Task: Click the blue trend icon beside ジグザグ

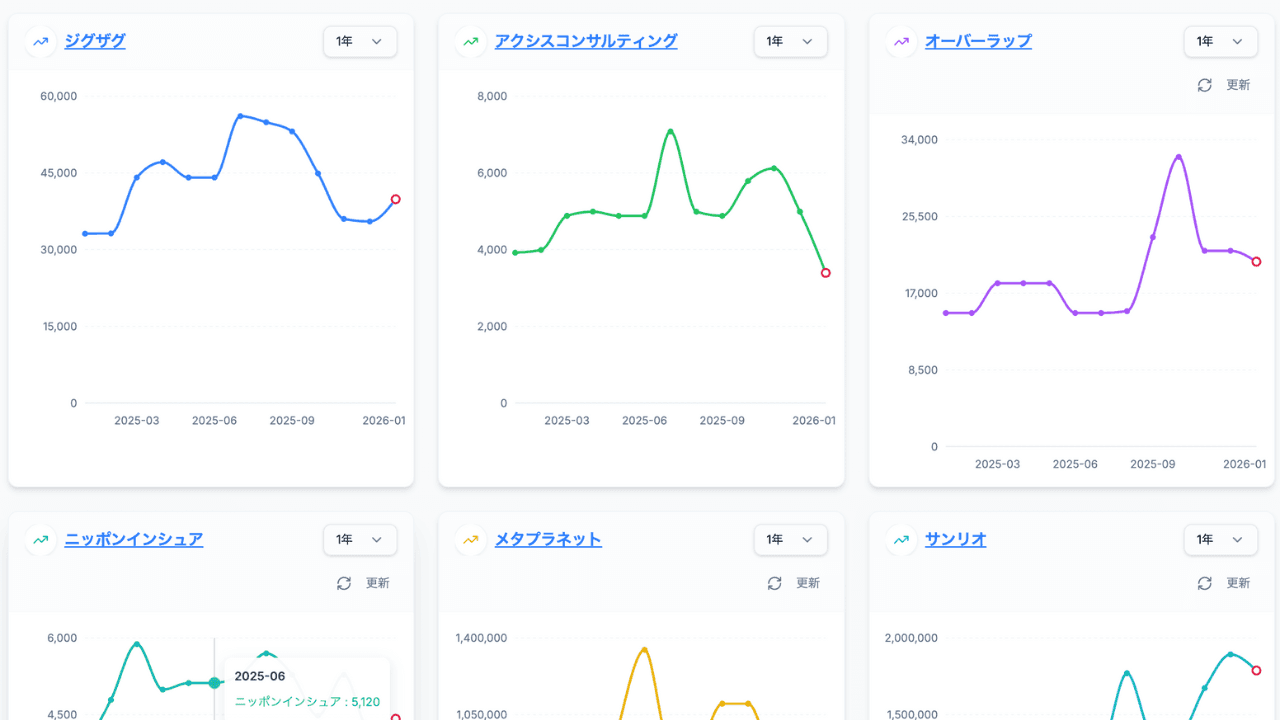Action: pyautogui.click(x=41, y=42)
